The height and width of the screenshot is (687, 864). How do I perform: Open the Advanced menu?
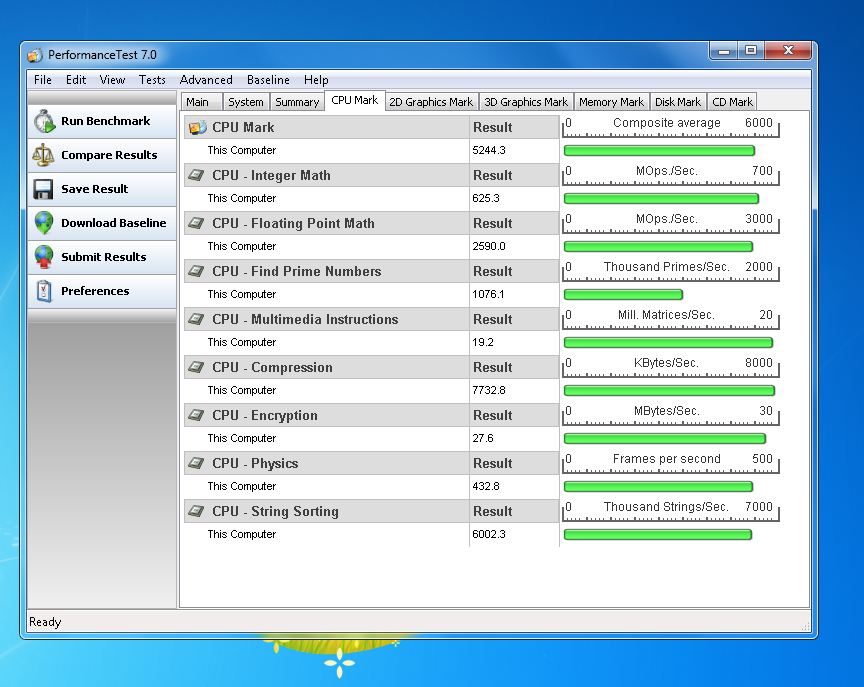(206, 80)
